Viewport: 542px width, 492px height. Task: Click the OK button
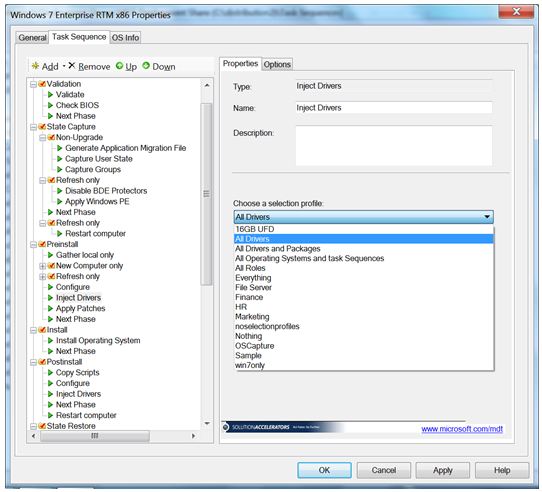click(324, 470)
